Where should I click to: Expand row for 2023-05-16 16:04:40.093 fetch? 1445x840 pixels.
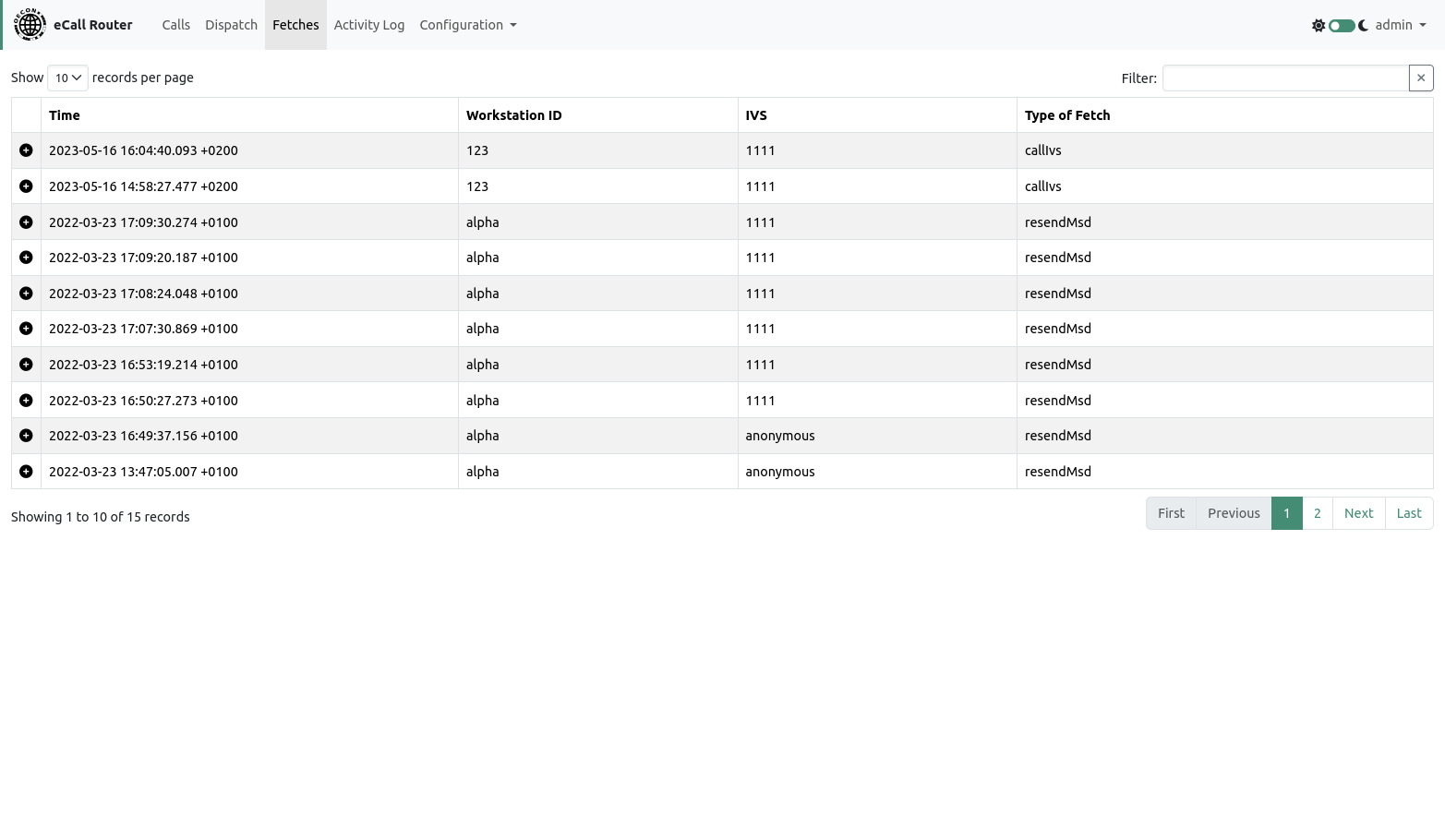coord(26,150)
